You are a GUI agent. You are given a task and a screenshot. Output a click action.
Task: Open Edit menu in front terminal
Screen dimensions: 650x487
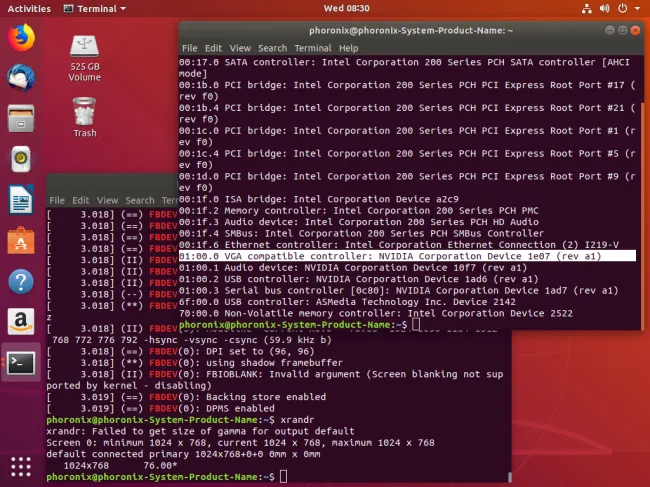pyautogui.click(x=213, y=48)
